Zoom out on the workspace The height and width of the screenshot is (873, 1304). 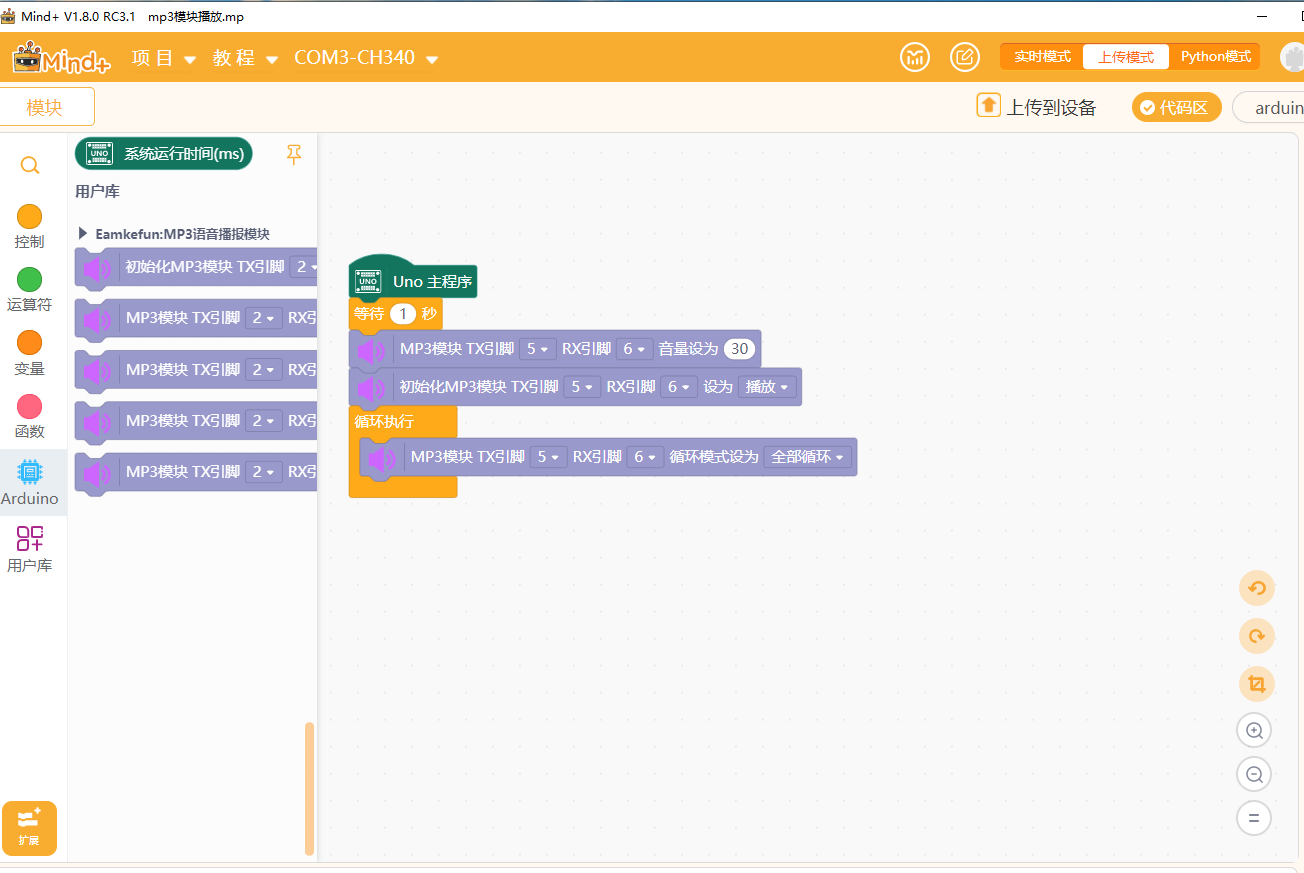(1254, 774)
